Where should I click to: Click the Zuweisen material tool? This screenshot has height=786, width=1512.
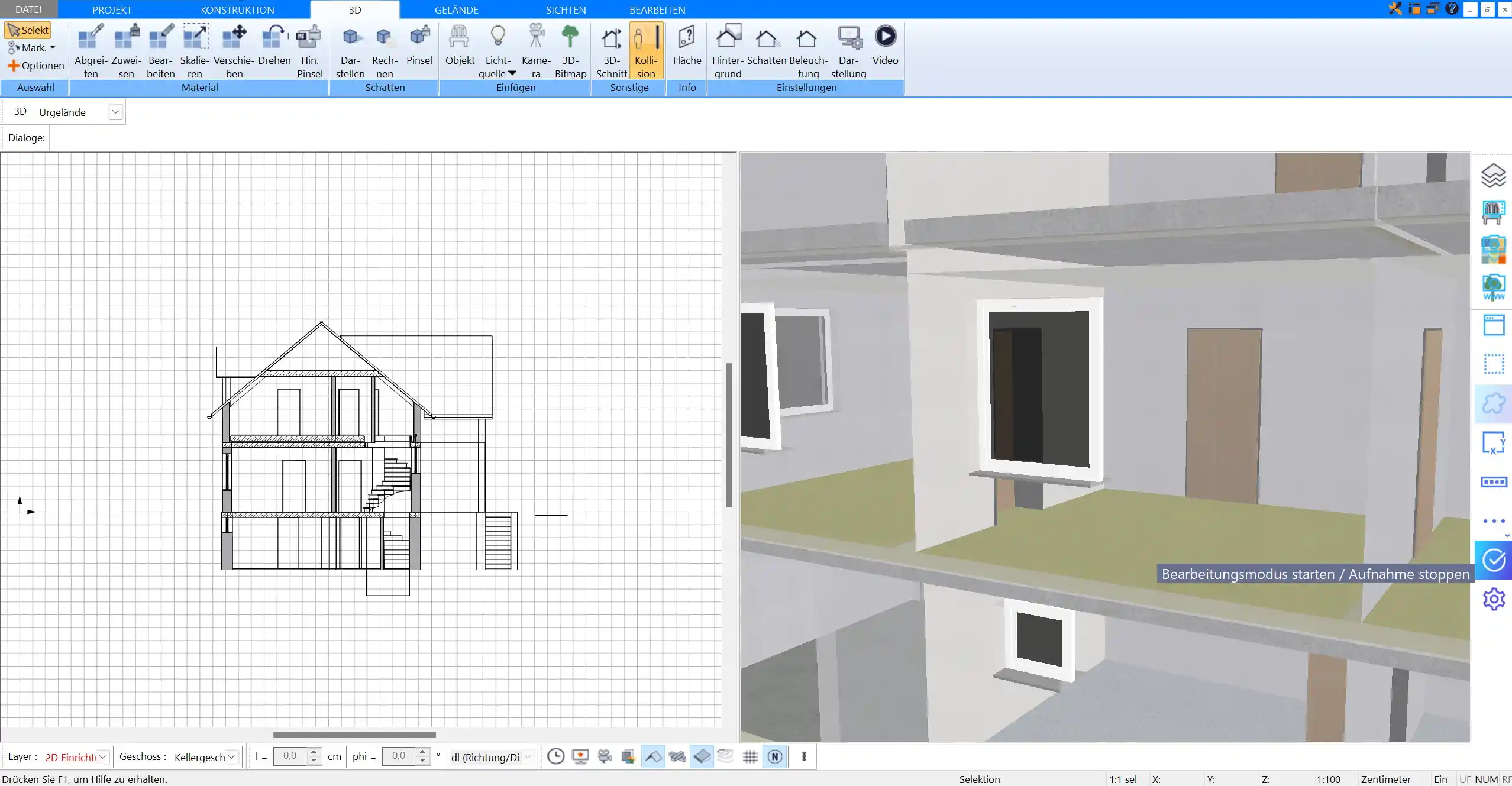click(x=126, y=51)
